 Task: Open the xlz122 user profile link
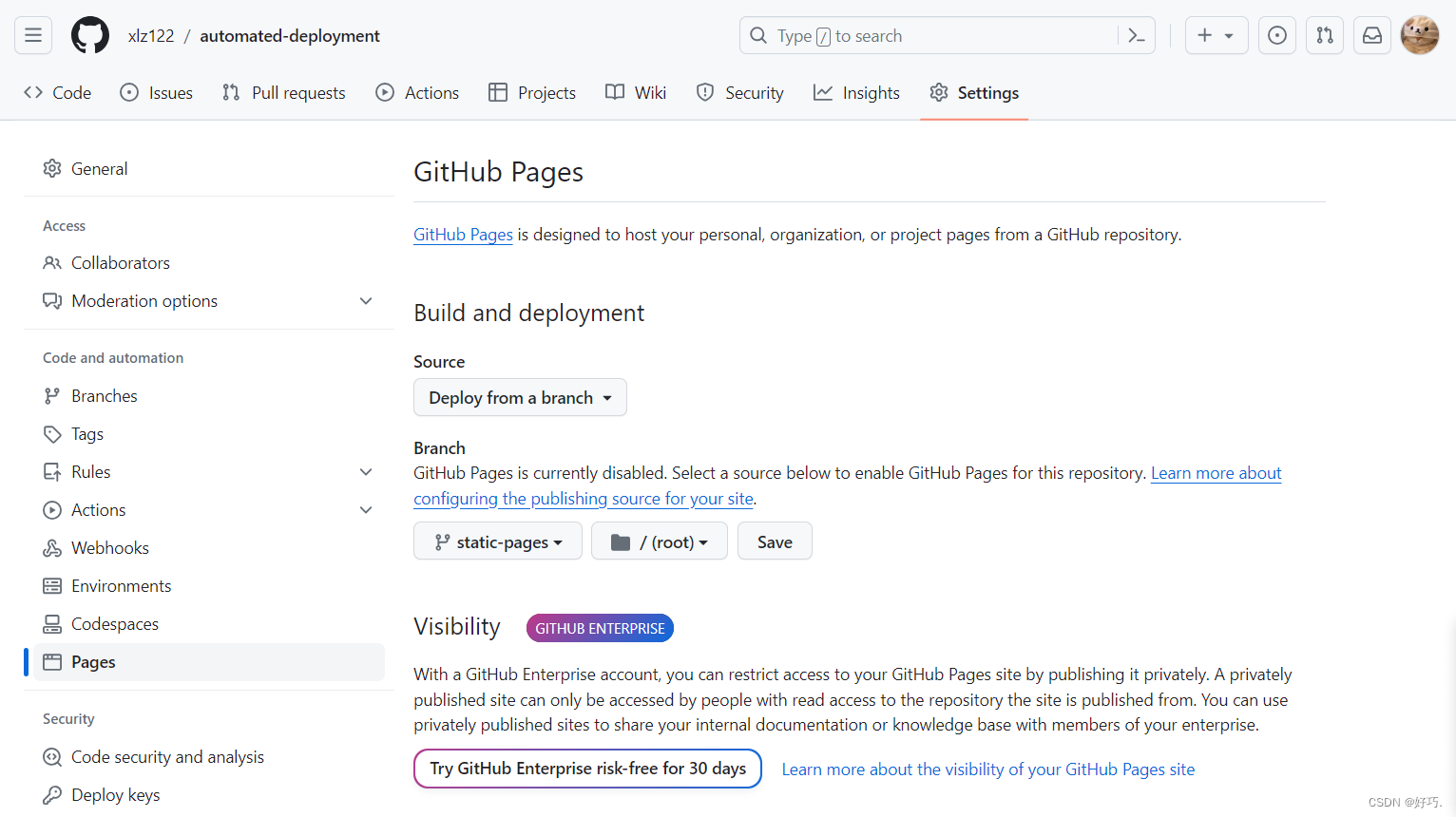click(151, 36)
